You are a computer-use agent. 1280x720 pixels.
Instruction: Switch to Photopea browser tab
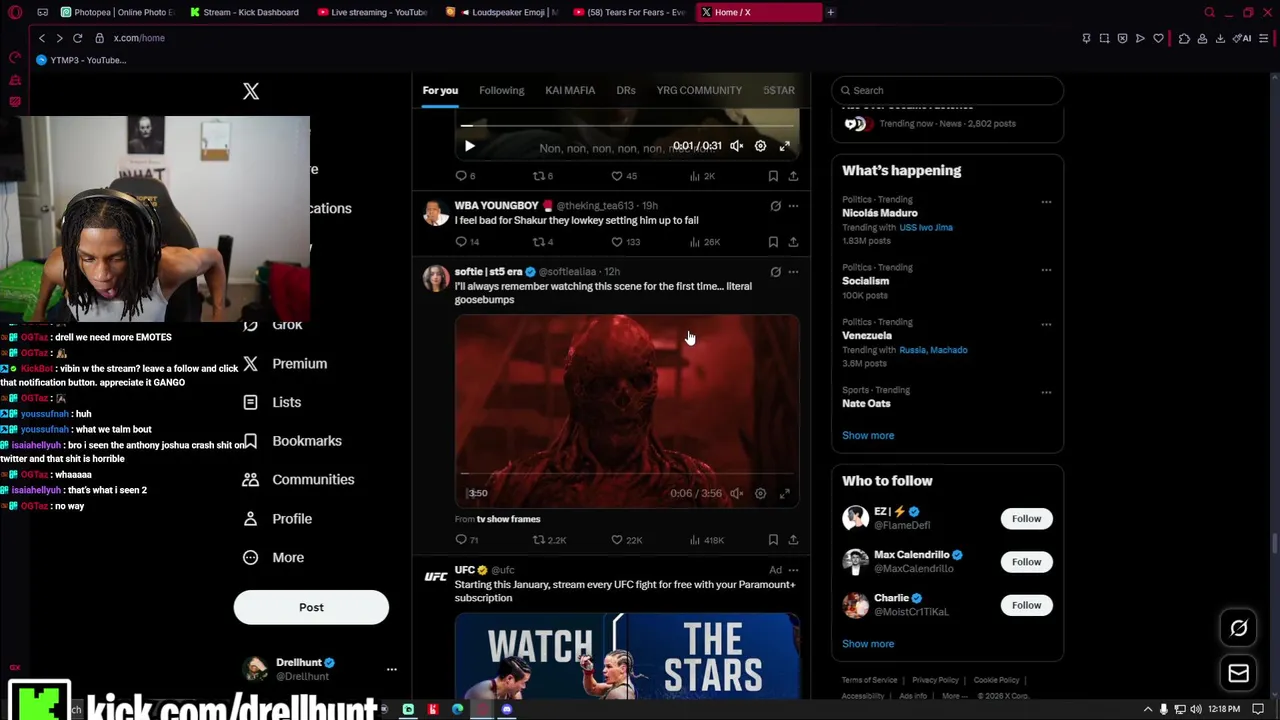118,12
